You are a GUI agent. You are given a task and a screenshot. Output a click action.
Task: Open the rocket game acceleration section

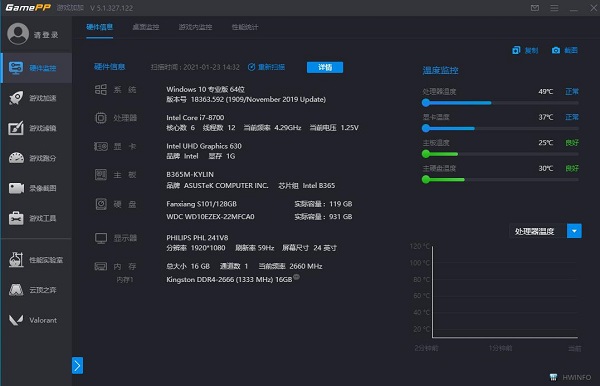16,98
